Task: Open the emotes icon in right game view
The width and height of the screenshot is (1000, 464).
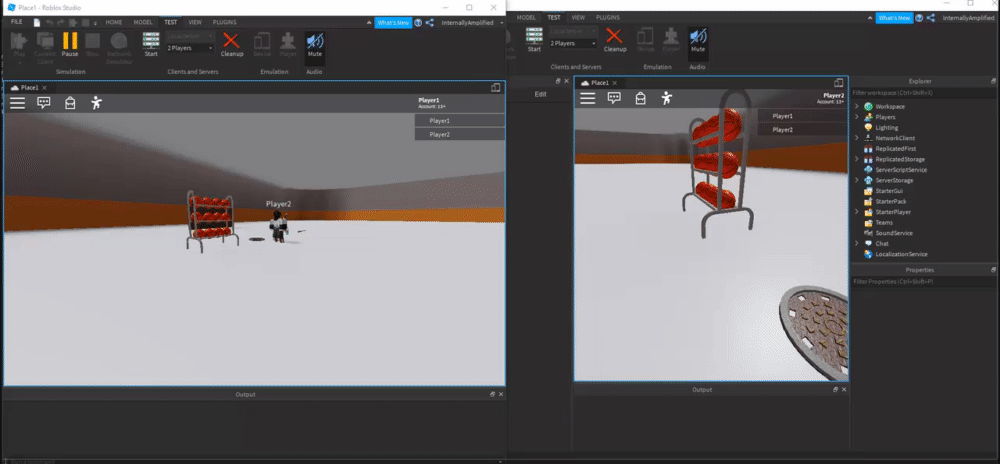Action: [667, 98]
